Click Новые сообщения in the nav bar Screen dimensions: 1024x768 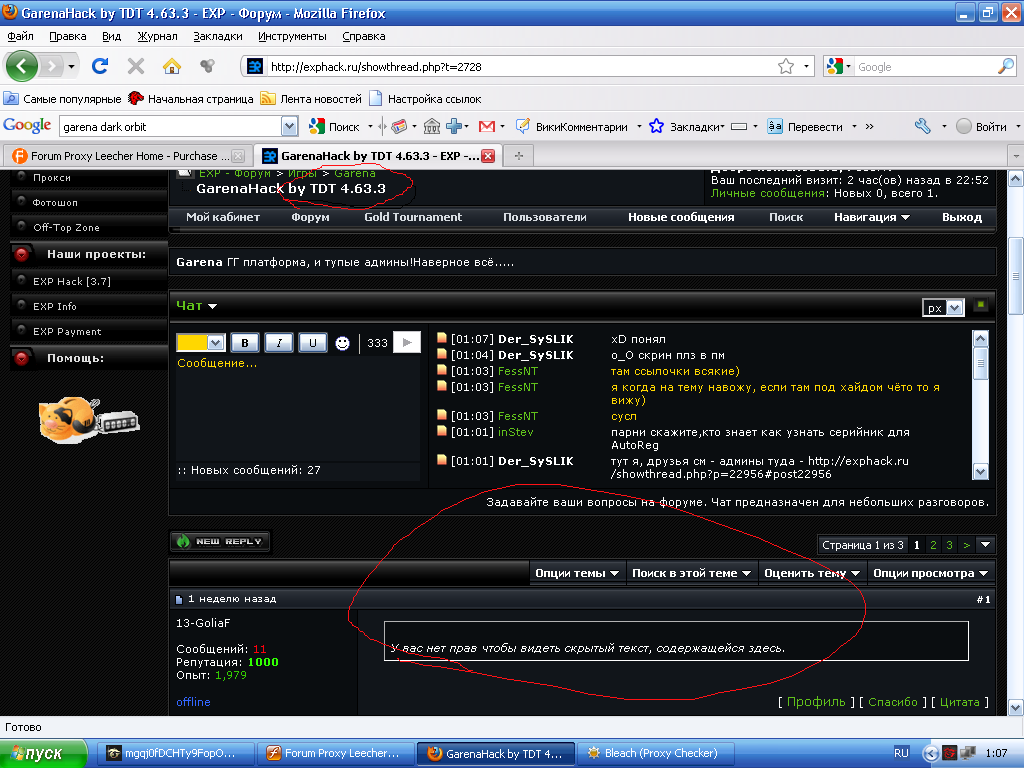coord(681,217)
